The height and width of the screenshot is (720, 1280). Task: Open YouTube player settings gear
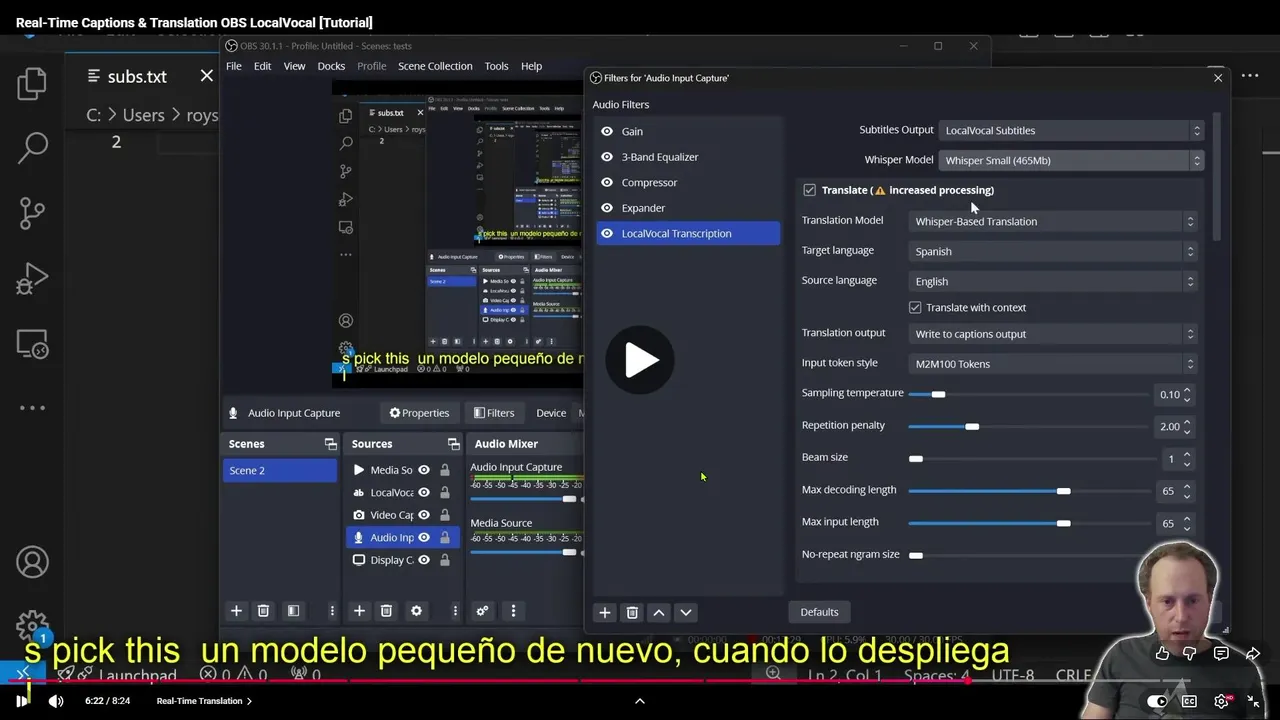[1221, 701]
